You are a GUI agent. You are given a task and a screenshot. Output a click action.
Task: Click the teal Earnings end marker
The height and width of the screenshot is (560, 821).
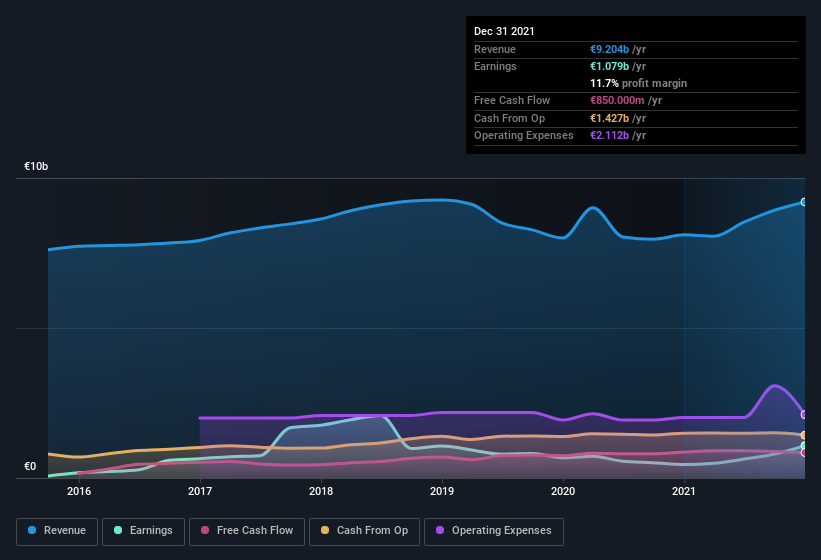(x=804, y=446)
